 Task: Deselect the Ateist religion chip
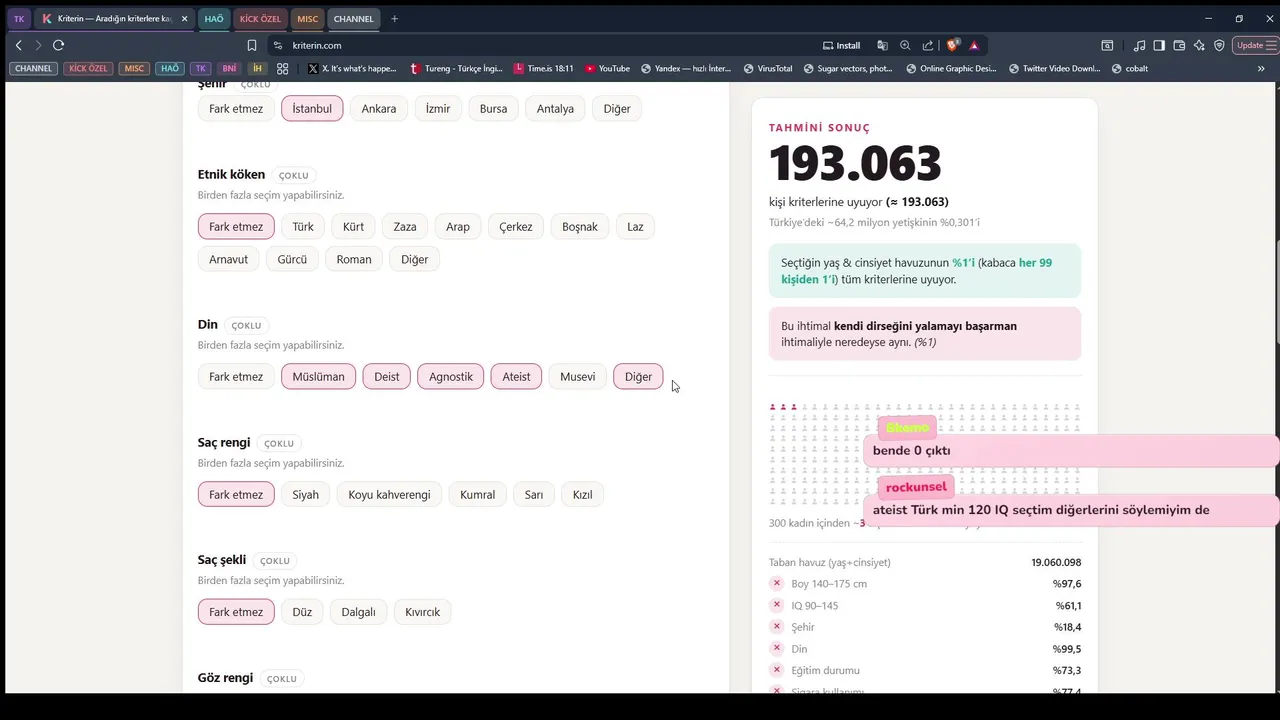click(516, 376)
